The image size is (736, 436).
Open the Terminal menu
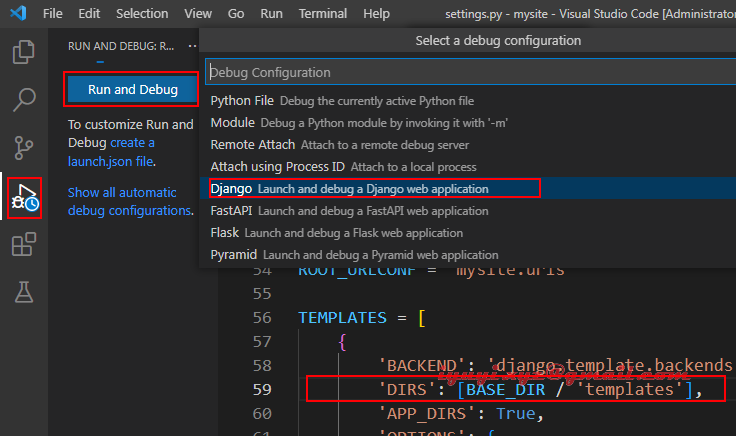pos(323,15)
